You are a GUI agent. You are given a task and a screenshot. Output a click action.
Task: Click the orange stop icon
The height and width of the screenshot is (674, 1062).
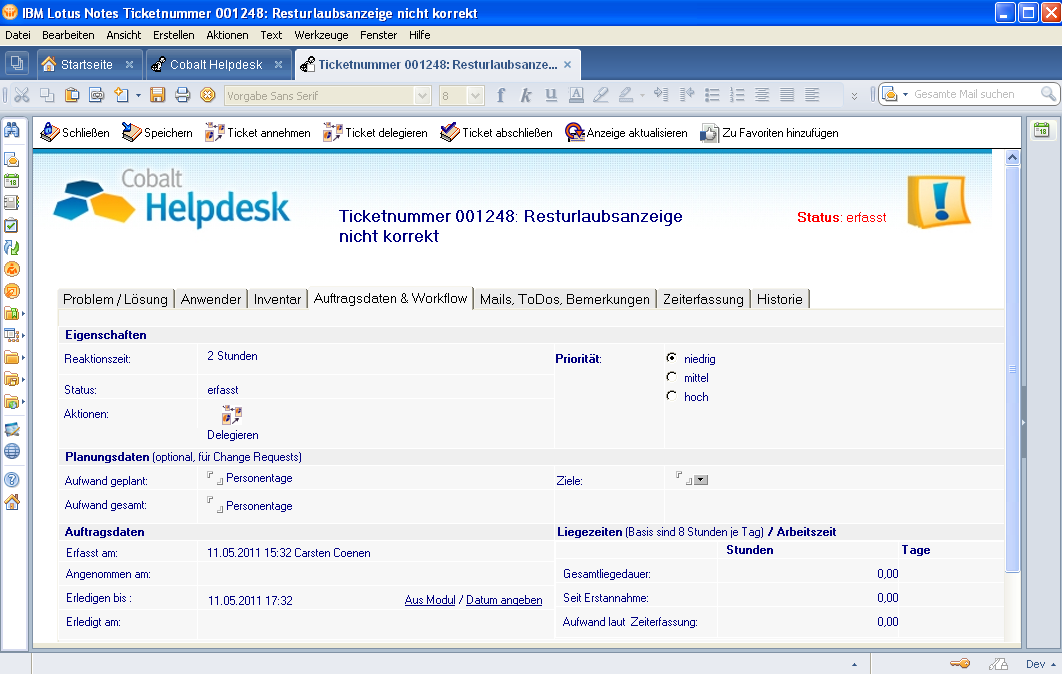(208, 95)
